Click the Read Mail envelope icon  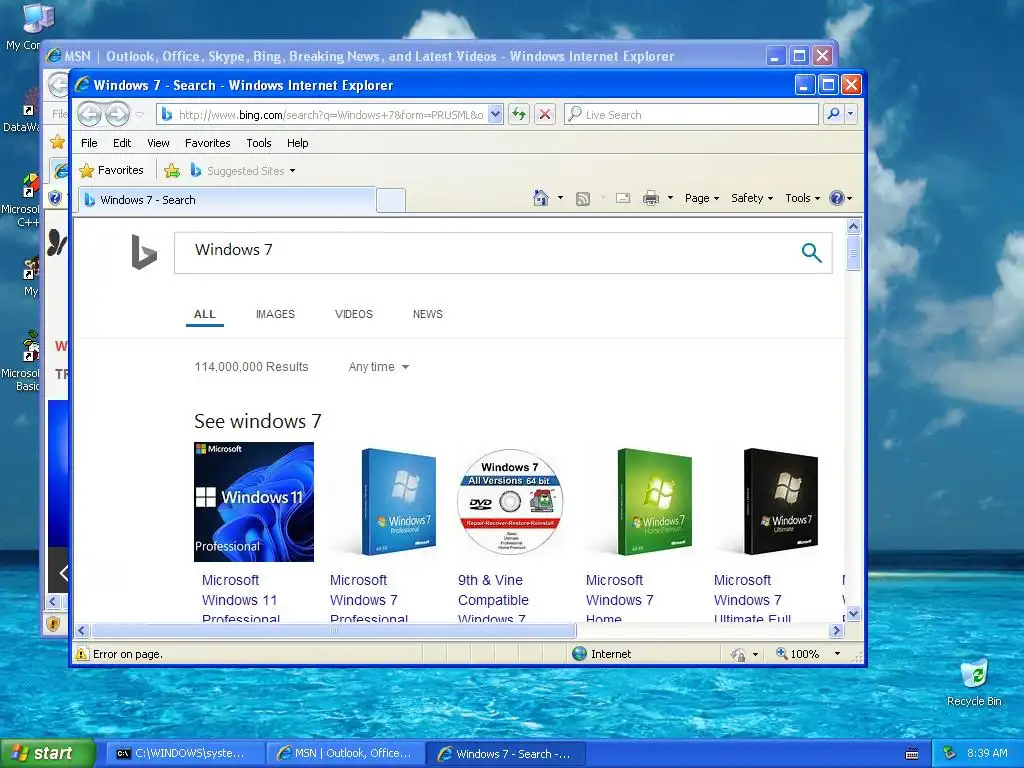point(623,198)
